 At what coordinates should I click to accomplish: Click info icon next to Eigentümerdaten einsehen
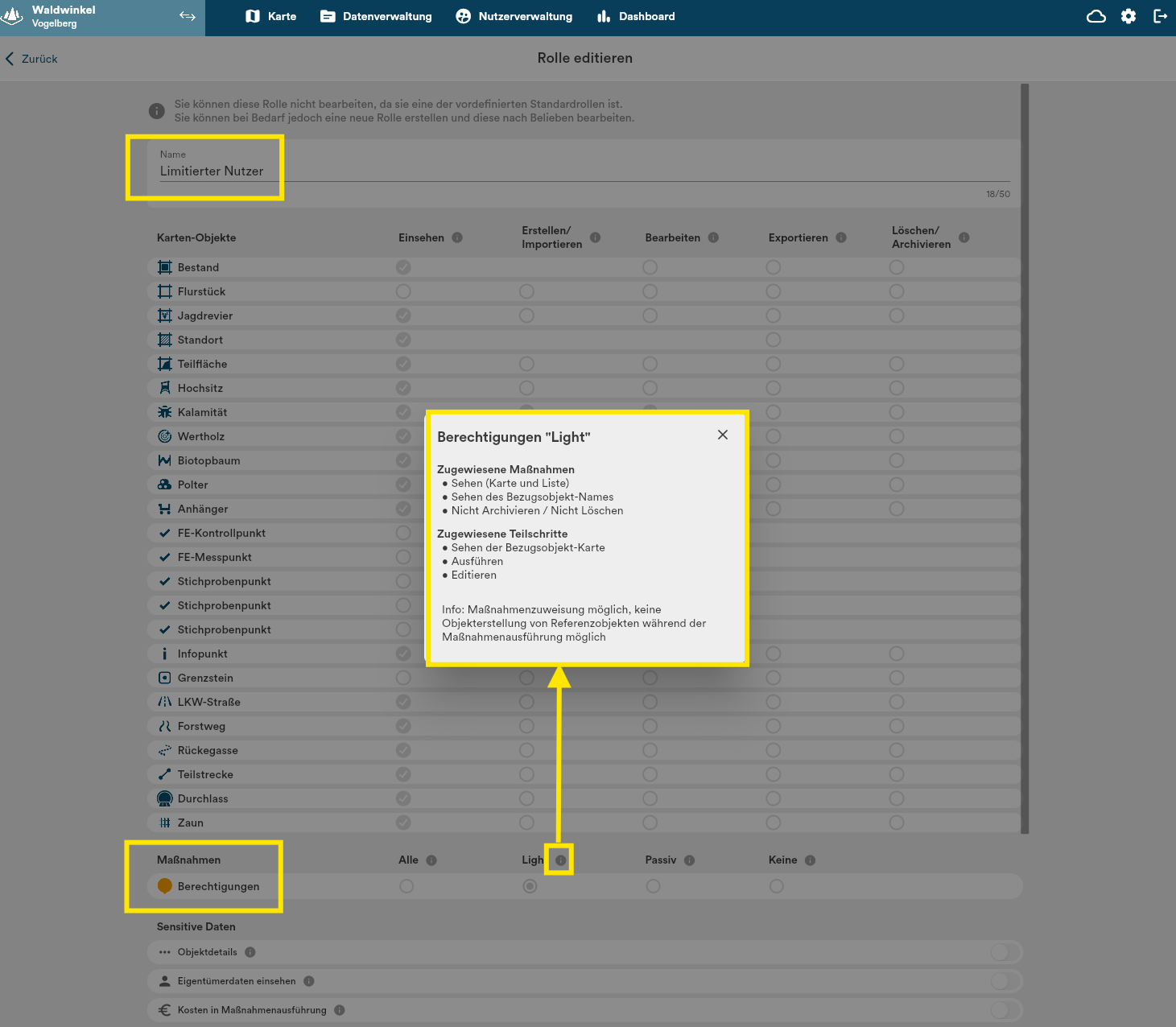309,981
